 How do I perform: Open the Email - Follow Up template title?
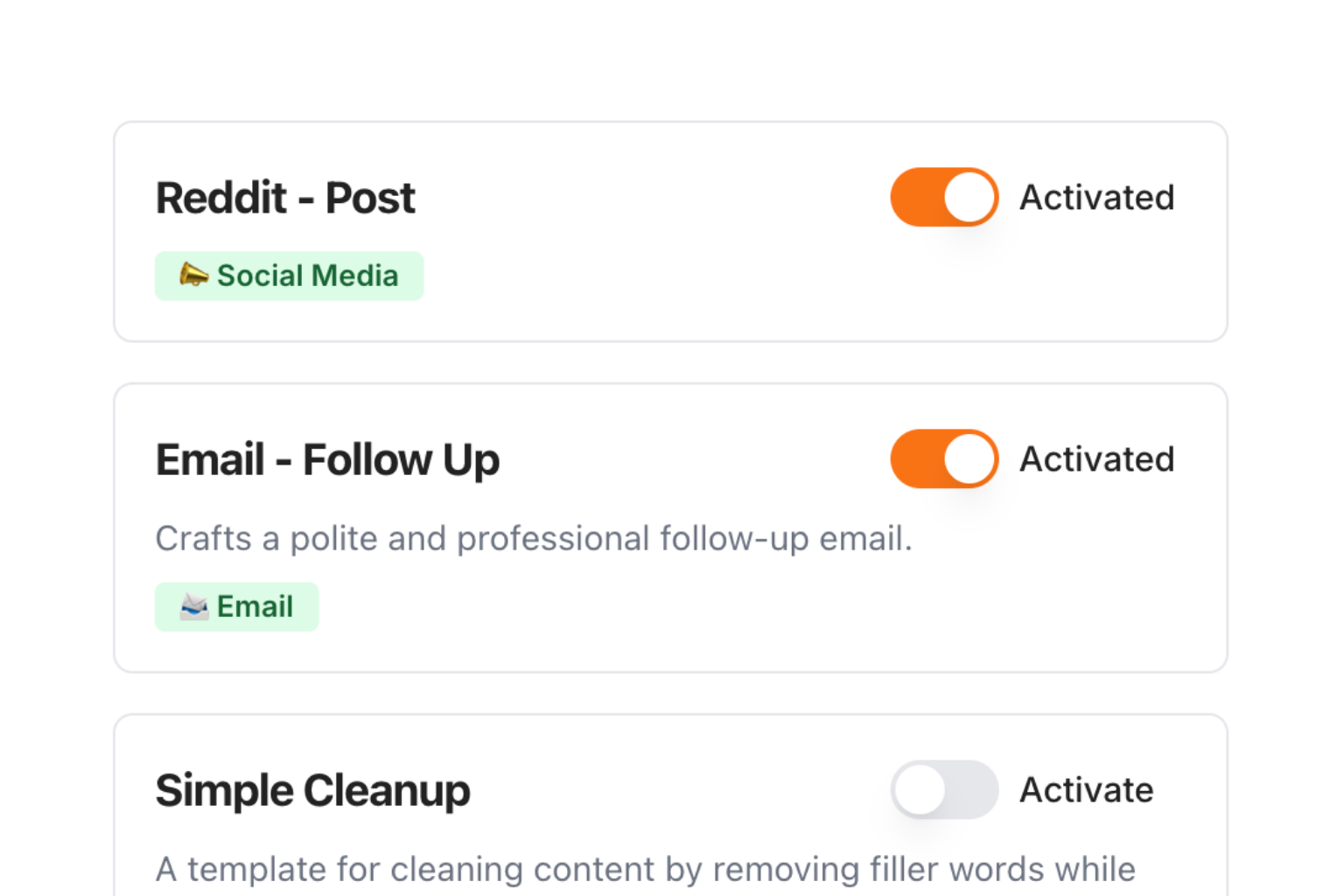[327, 460]
